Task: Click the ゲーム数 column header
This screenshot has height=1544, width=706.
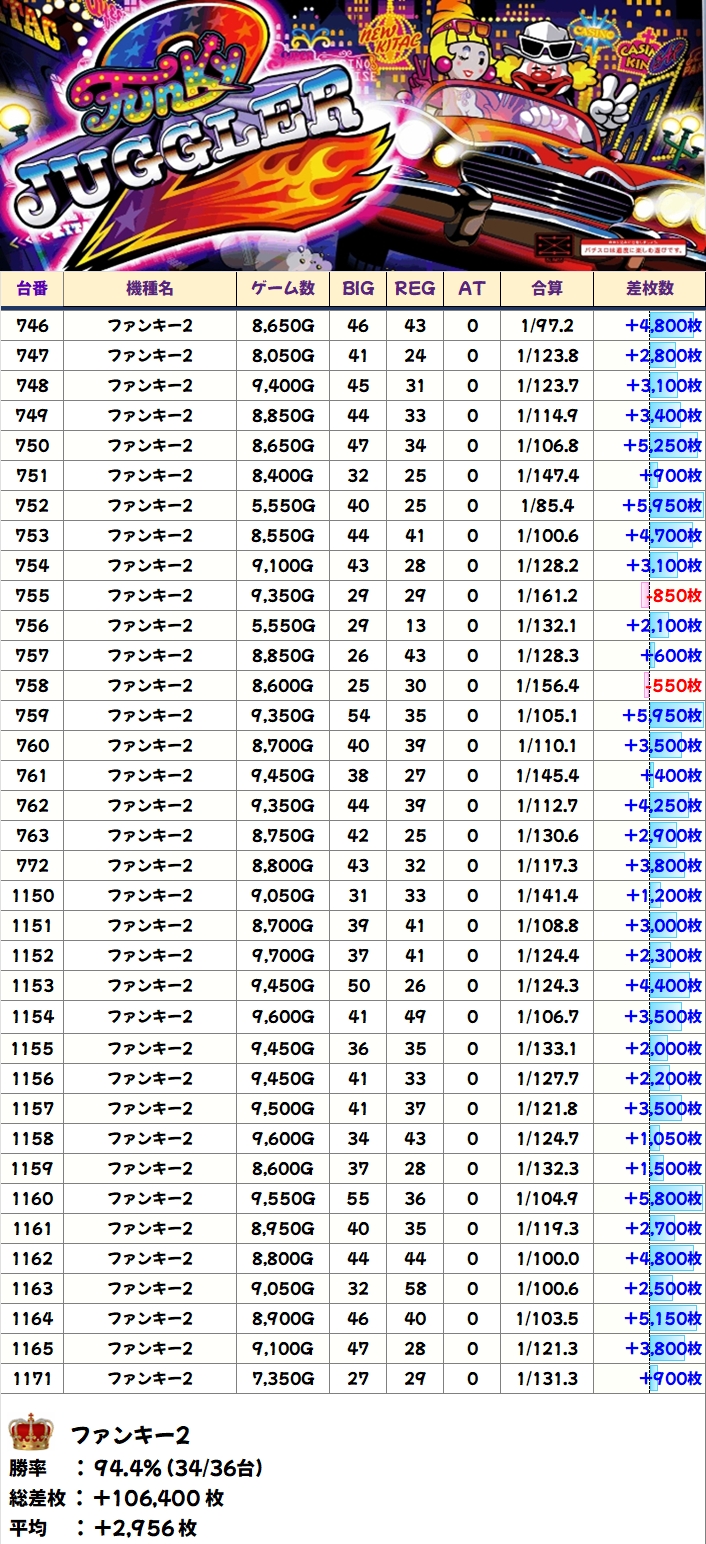Action: point(282,288)
